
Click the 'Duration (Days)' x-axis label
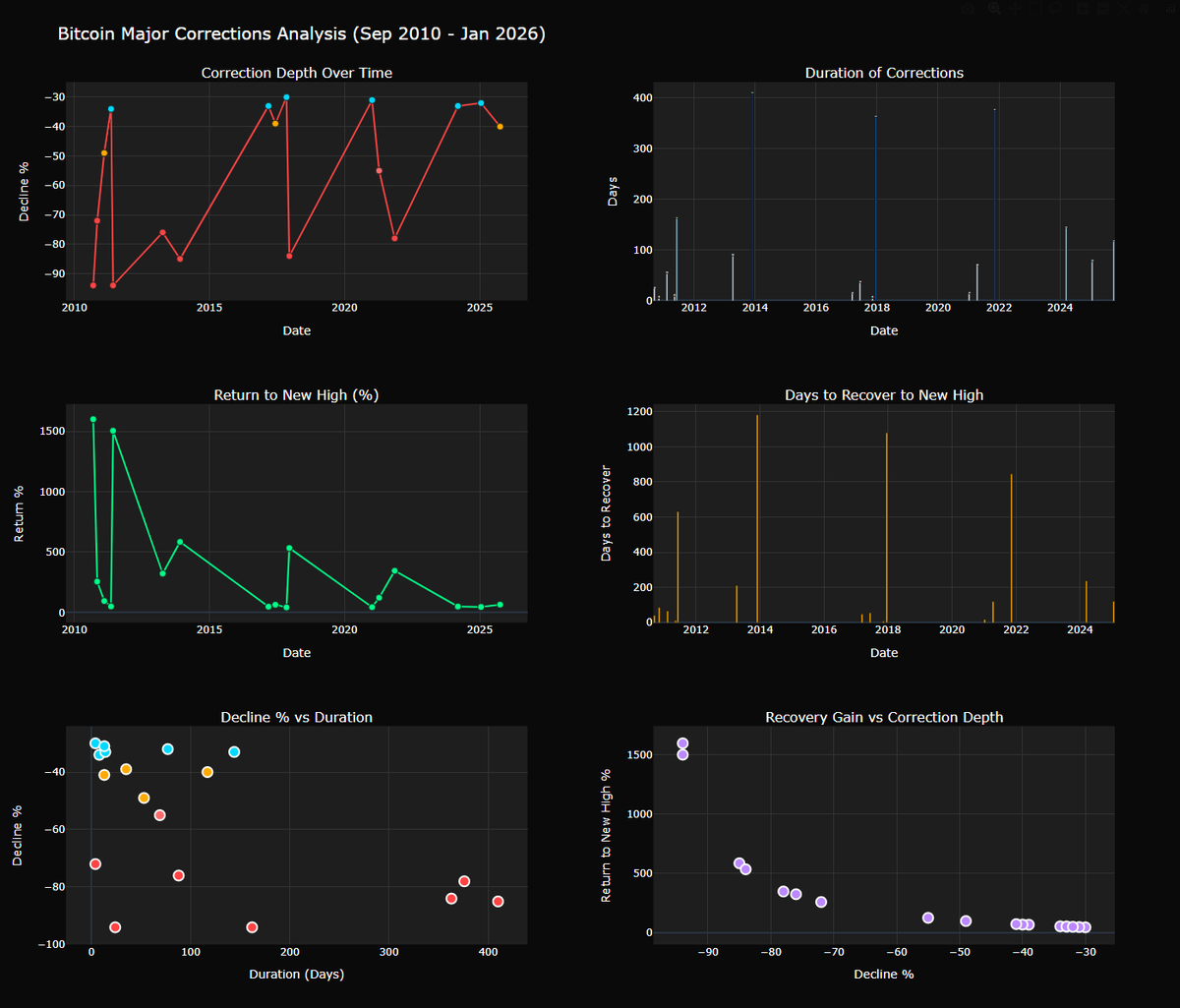tap(296, 975)
